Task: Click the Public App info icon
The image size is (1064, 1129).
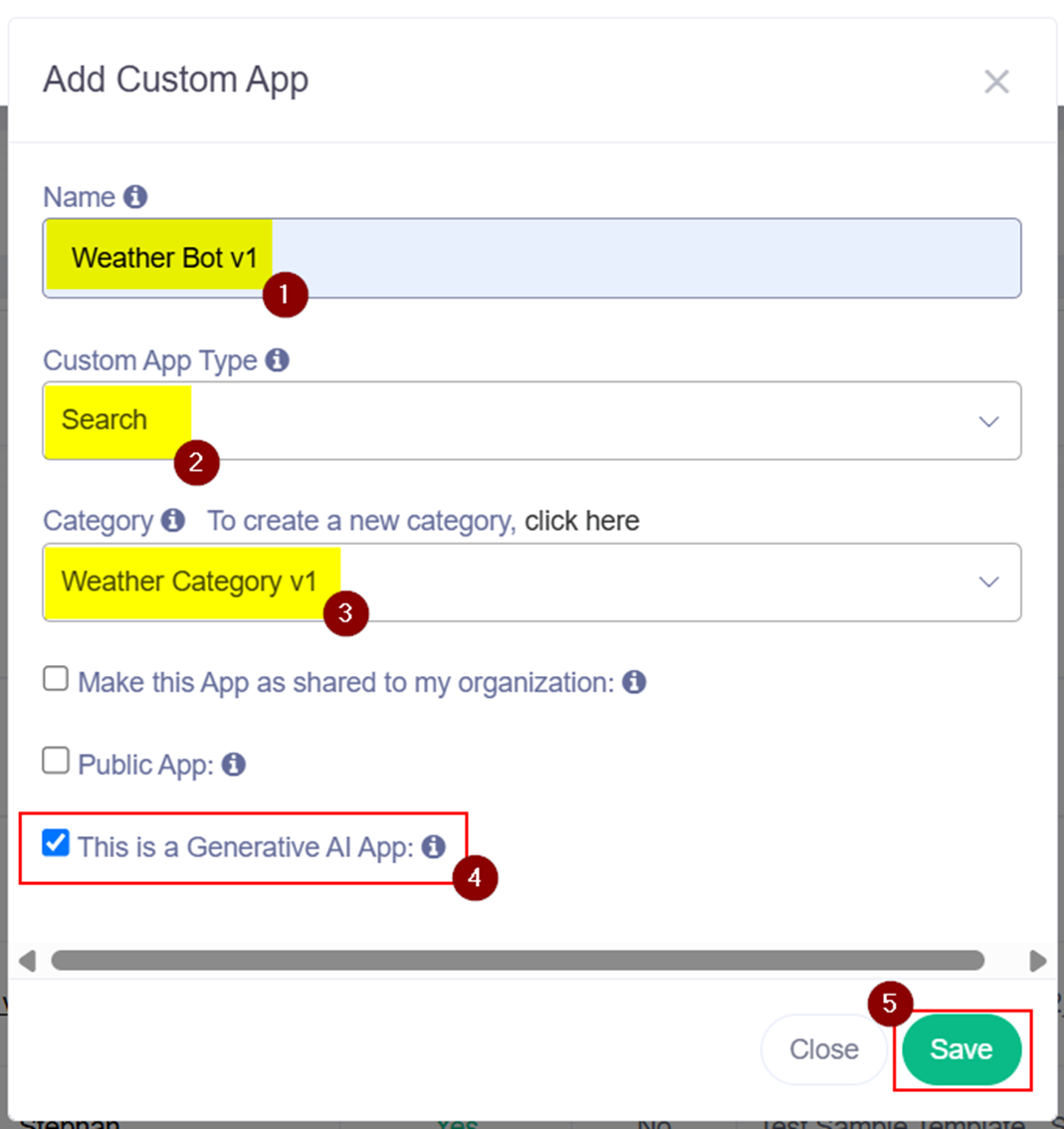Action: 234,765
